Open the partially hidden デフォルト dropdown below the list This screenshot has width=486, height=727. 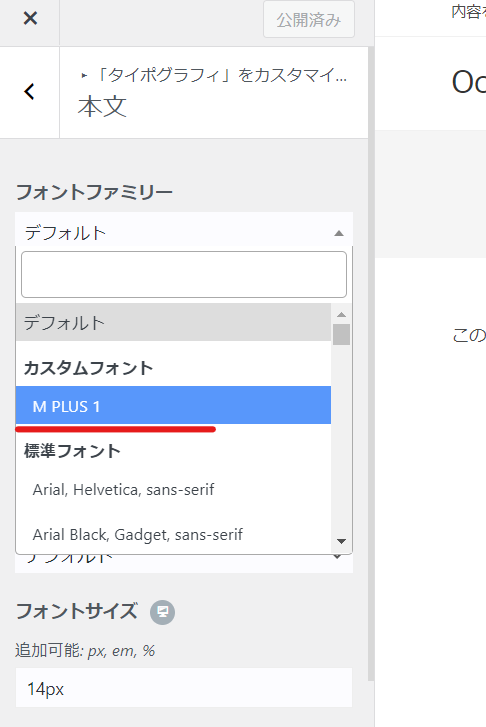tap(184, 563)
